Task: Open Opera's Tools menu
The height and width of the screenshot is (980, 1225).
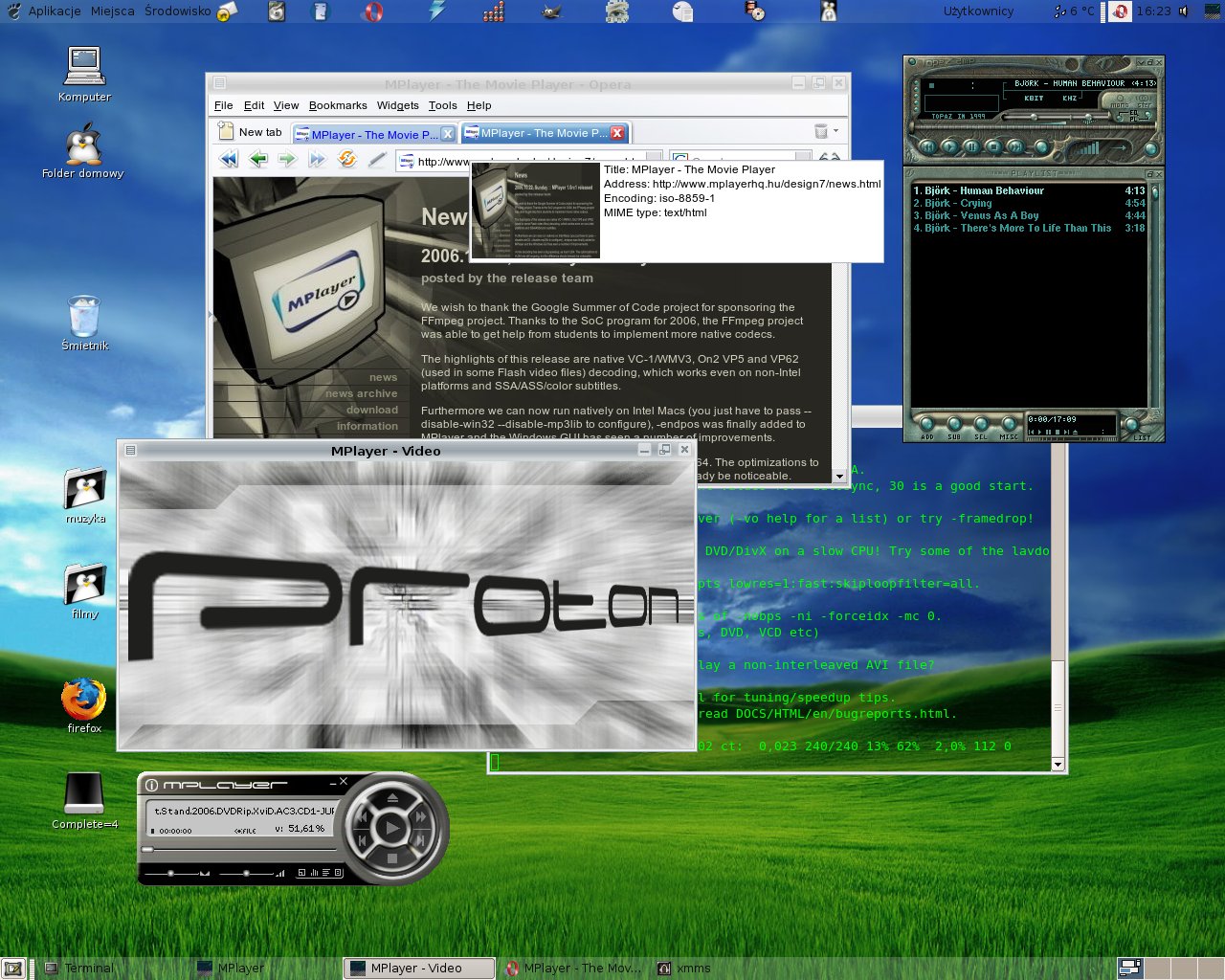Action: point(442,105)
